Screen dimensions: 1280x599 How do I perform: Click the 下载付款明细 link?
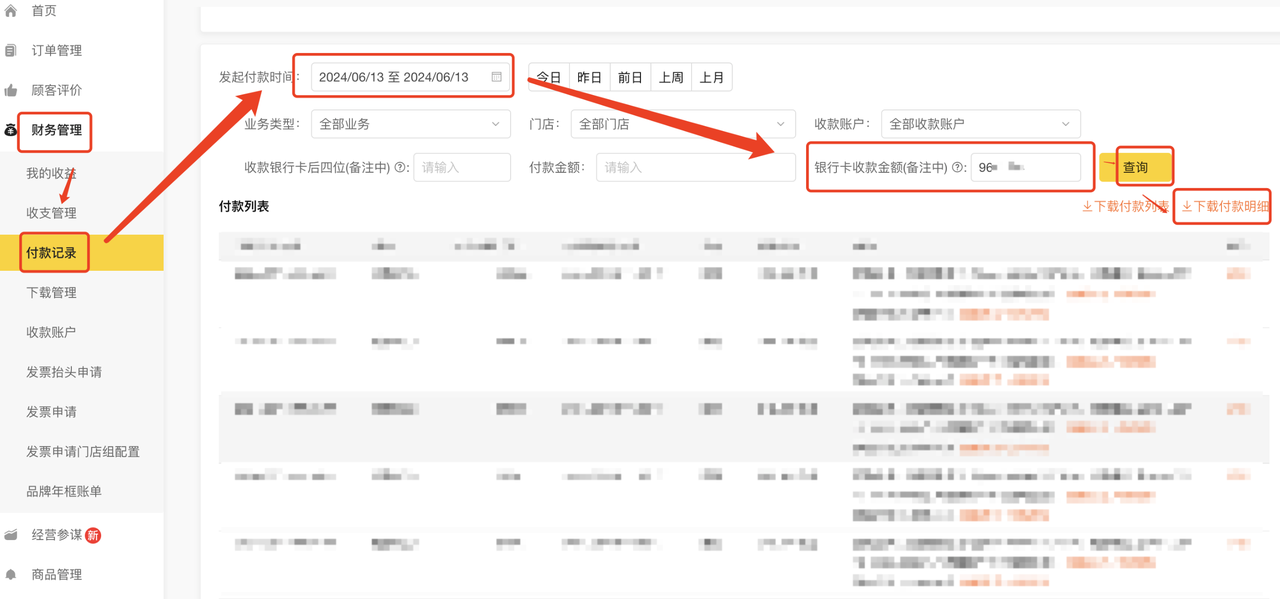(1225, 207)
